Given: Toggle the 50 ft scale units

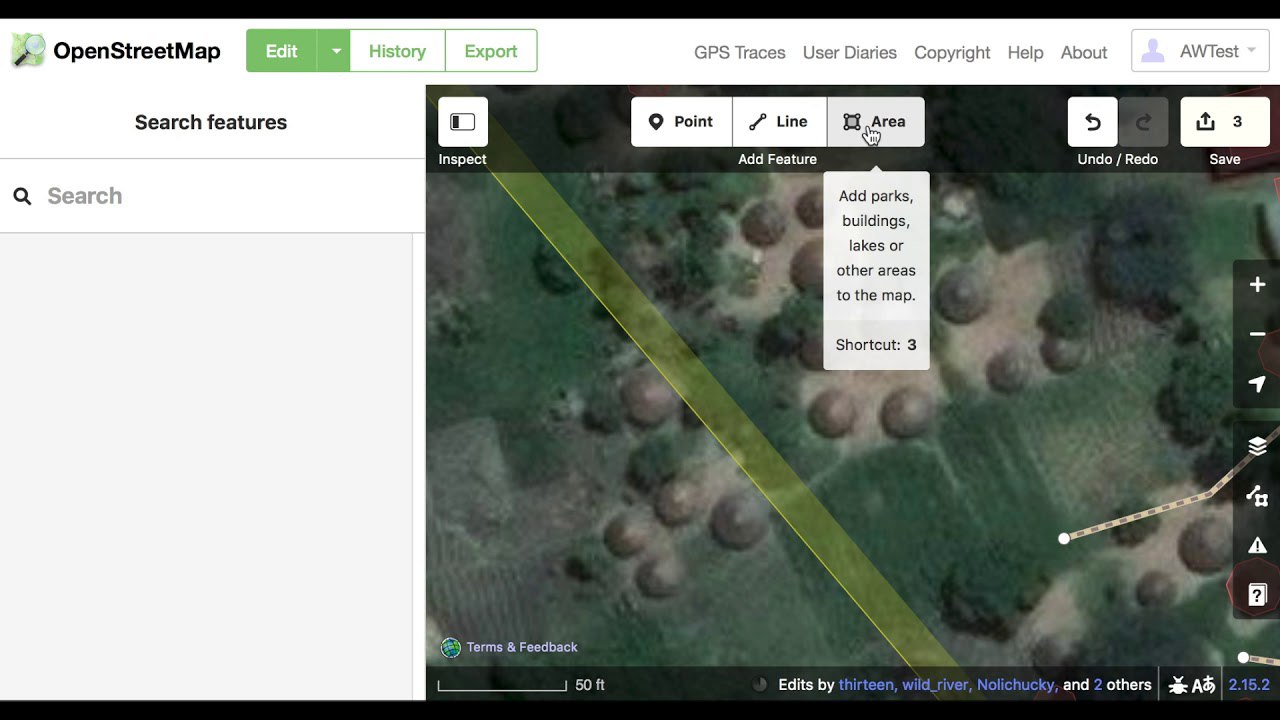Looking at the screenshot, I should (x=521, y=685).
